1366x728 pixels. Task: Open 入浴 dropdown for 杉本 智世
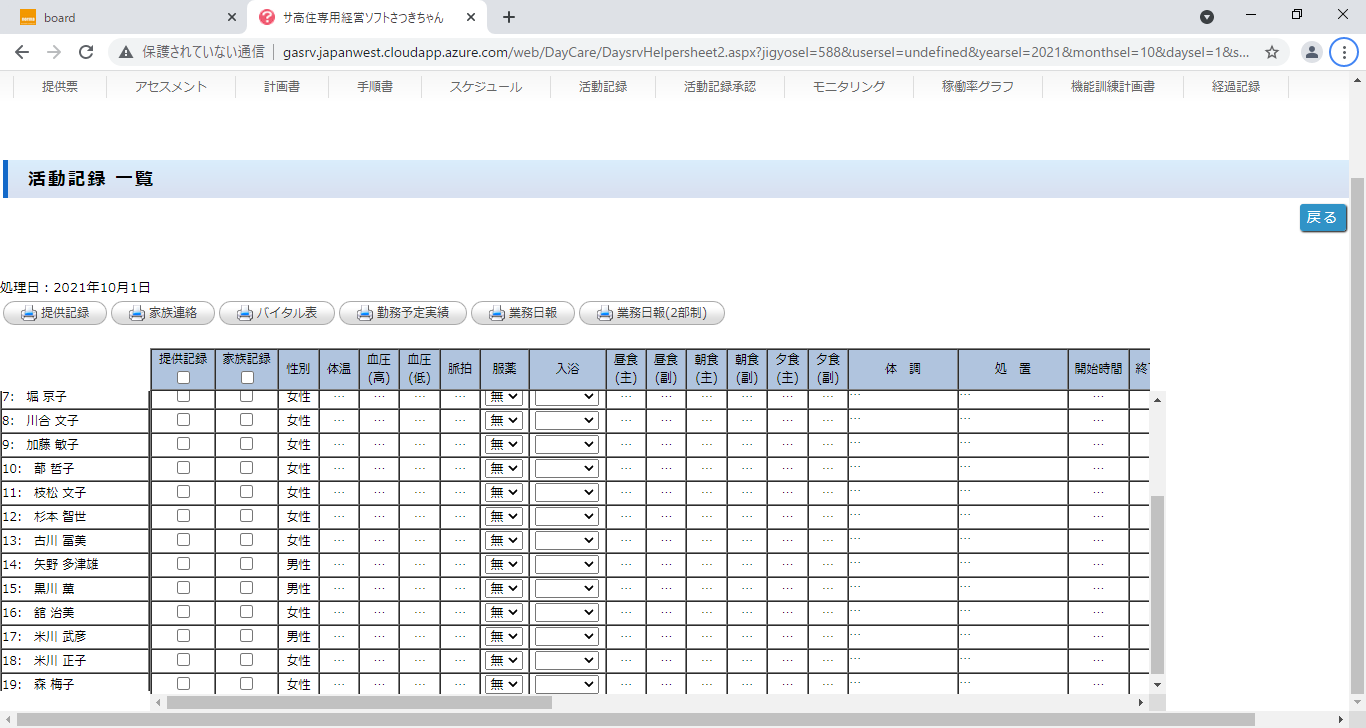click(566, 517)
